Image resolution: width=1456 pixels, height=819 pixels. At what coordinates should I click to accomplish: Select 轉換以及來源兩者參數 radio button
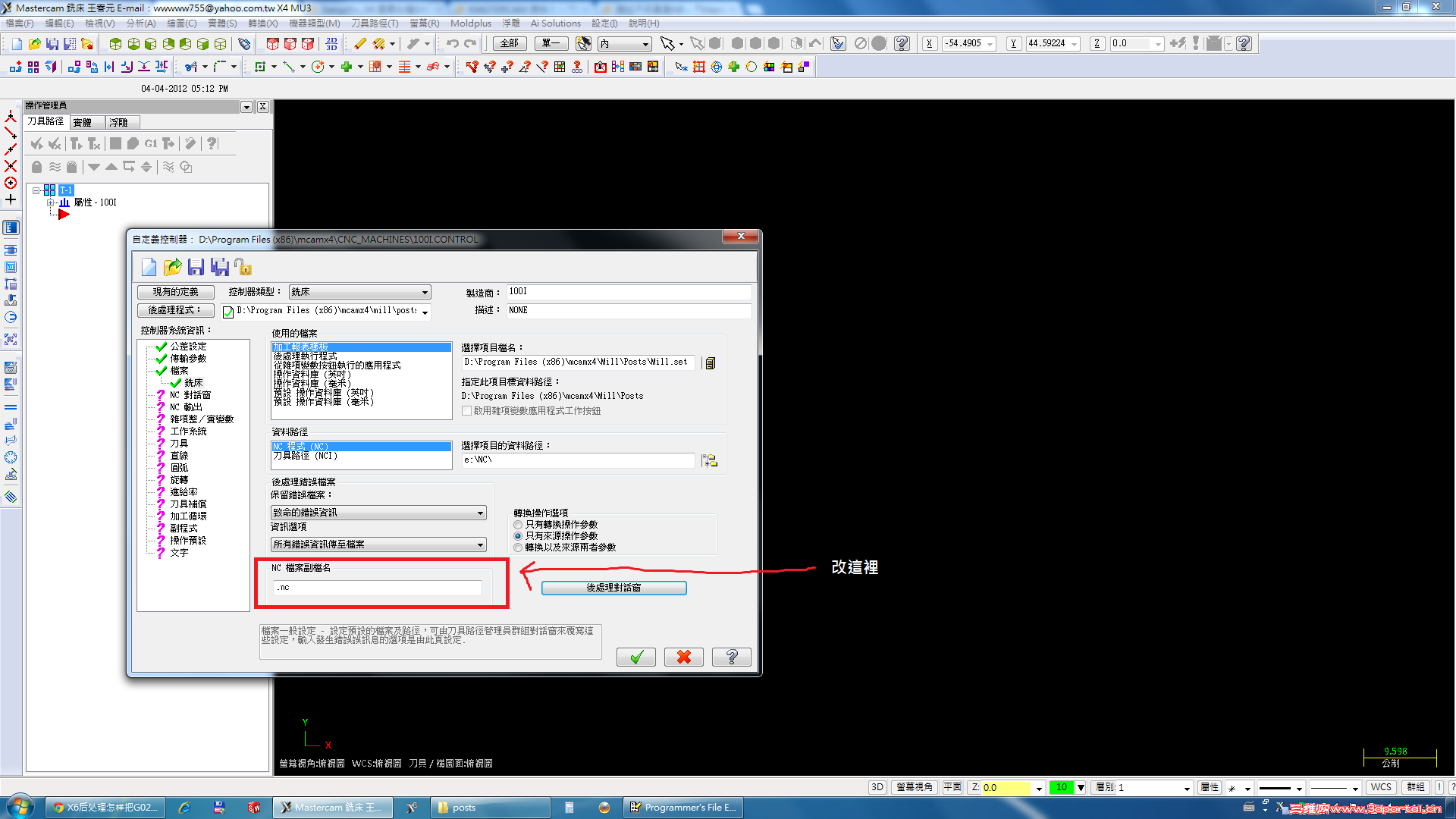point(518,548)
